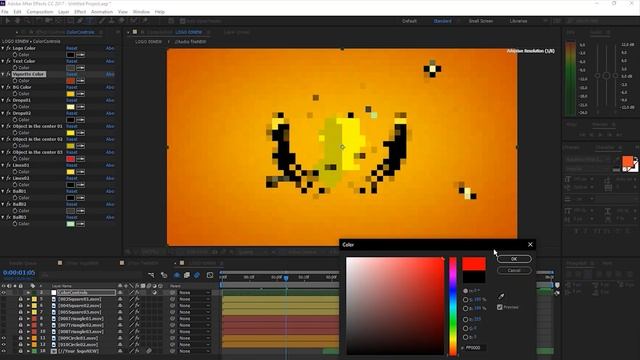
Task: Switch to Standard workspace
Action: pyautogui.click(x=442, y=21)
